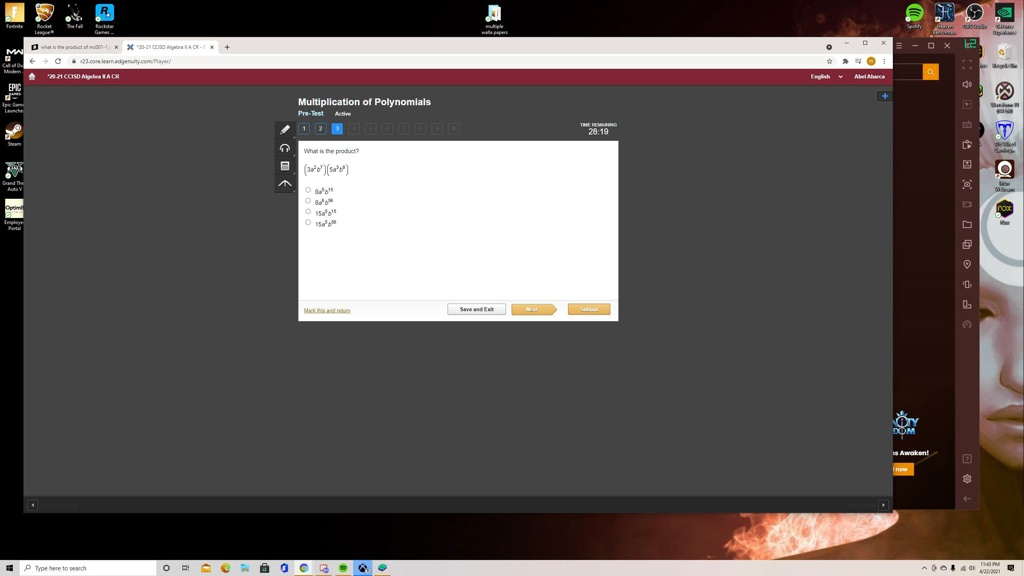1024x576 pixels.
Task: Bookmark page with the star icon
Action: coord(829,61)
